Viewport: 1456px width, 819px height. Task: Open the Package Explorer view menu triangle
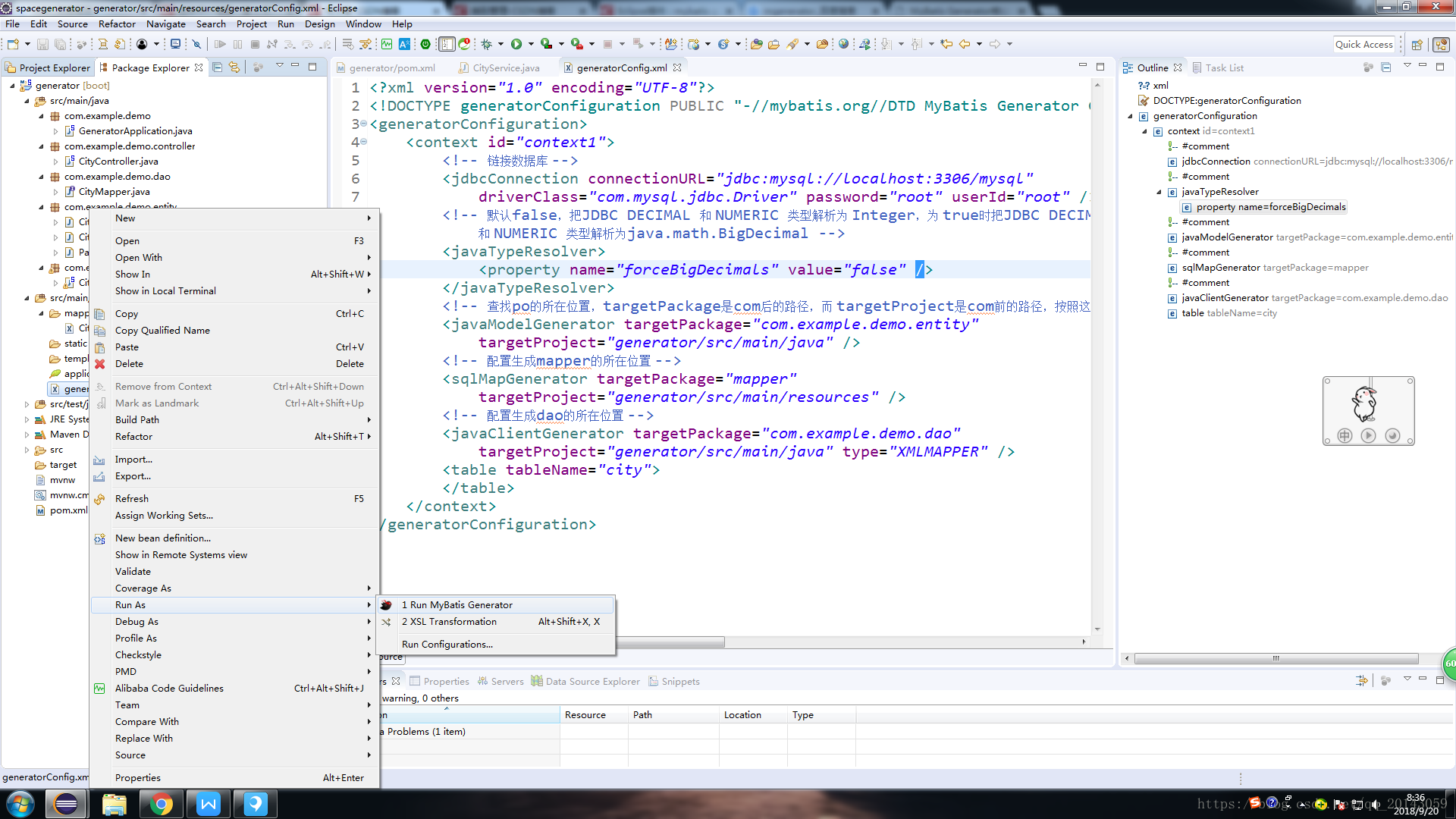[279, 66]
